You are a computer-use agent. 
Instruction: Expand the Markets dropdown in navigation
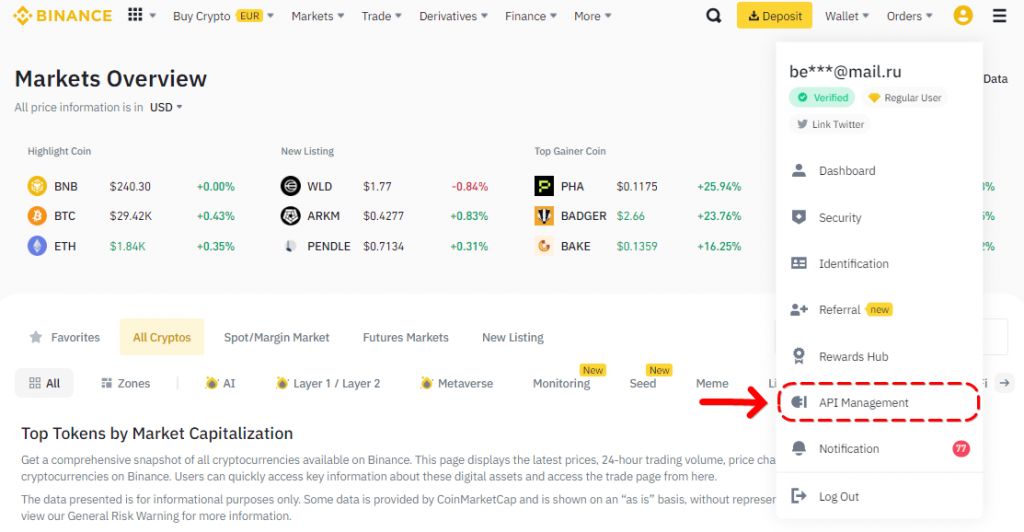coord(318,16)
